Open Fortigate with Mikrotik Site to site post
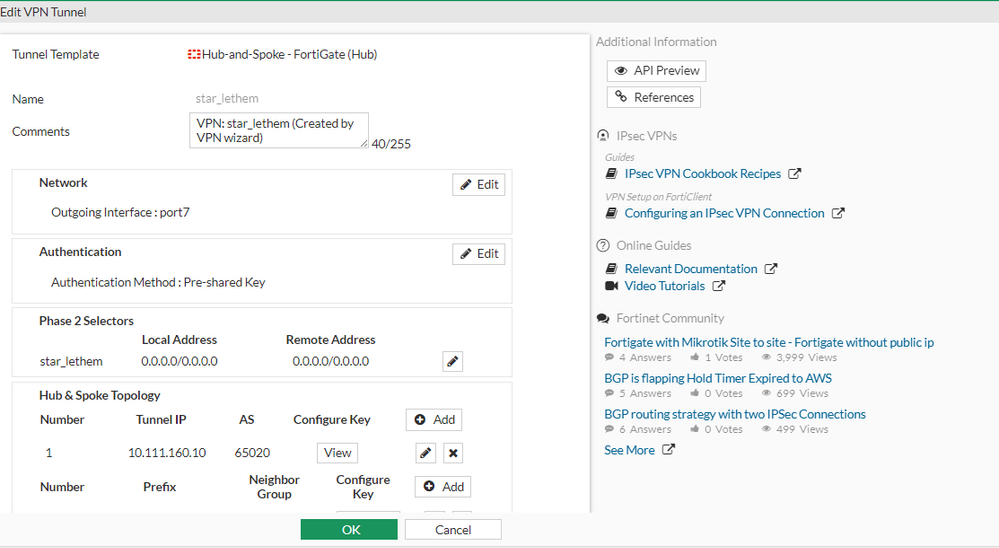 pos(769,342)
